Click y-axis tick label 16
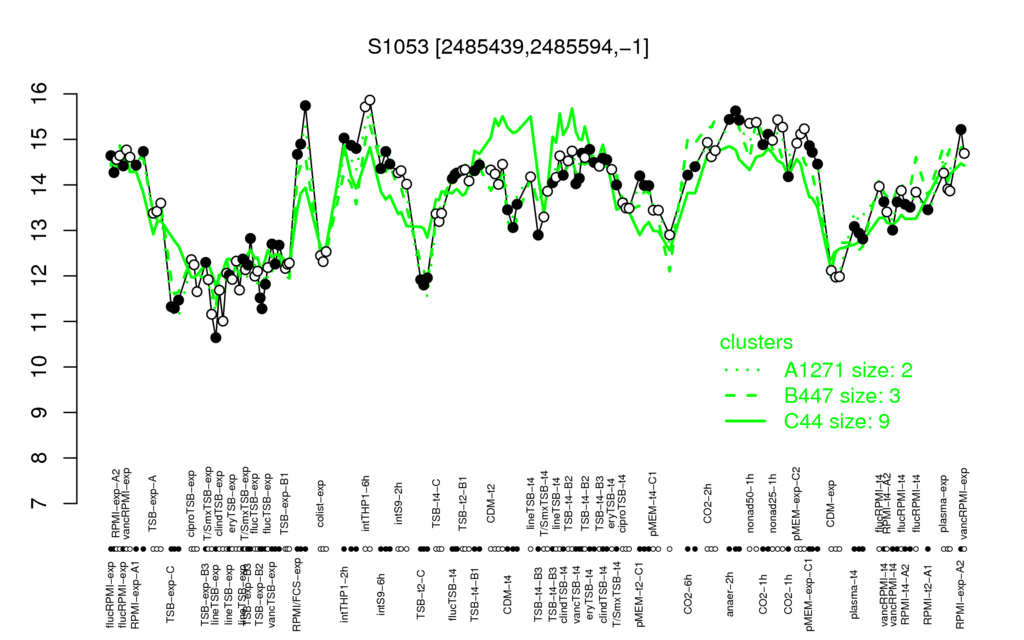1024x640 pixels. coord(40,94)
